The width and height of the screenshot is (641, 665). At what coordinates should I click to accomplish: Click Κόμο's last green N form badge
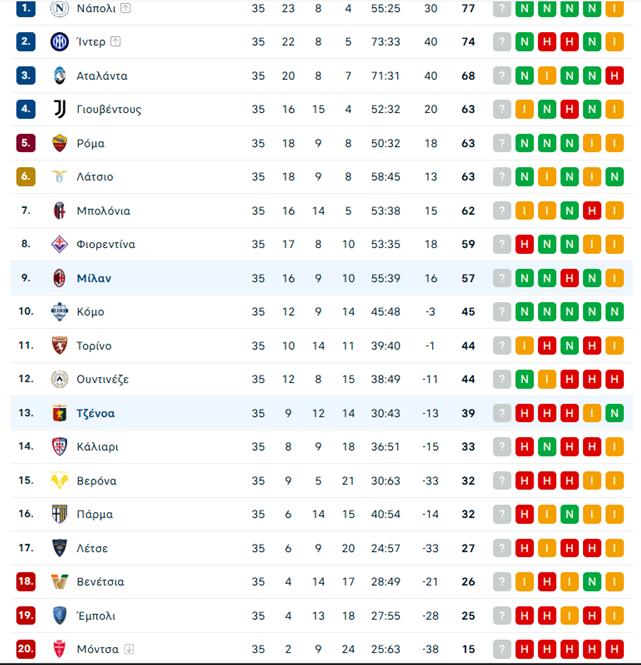point(614,312)
